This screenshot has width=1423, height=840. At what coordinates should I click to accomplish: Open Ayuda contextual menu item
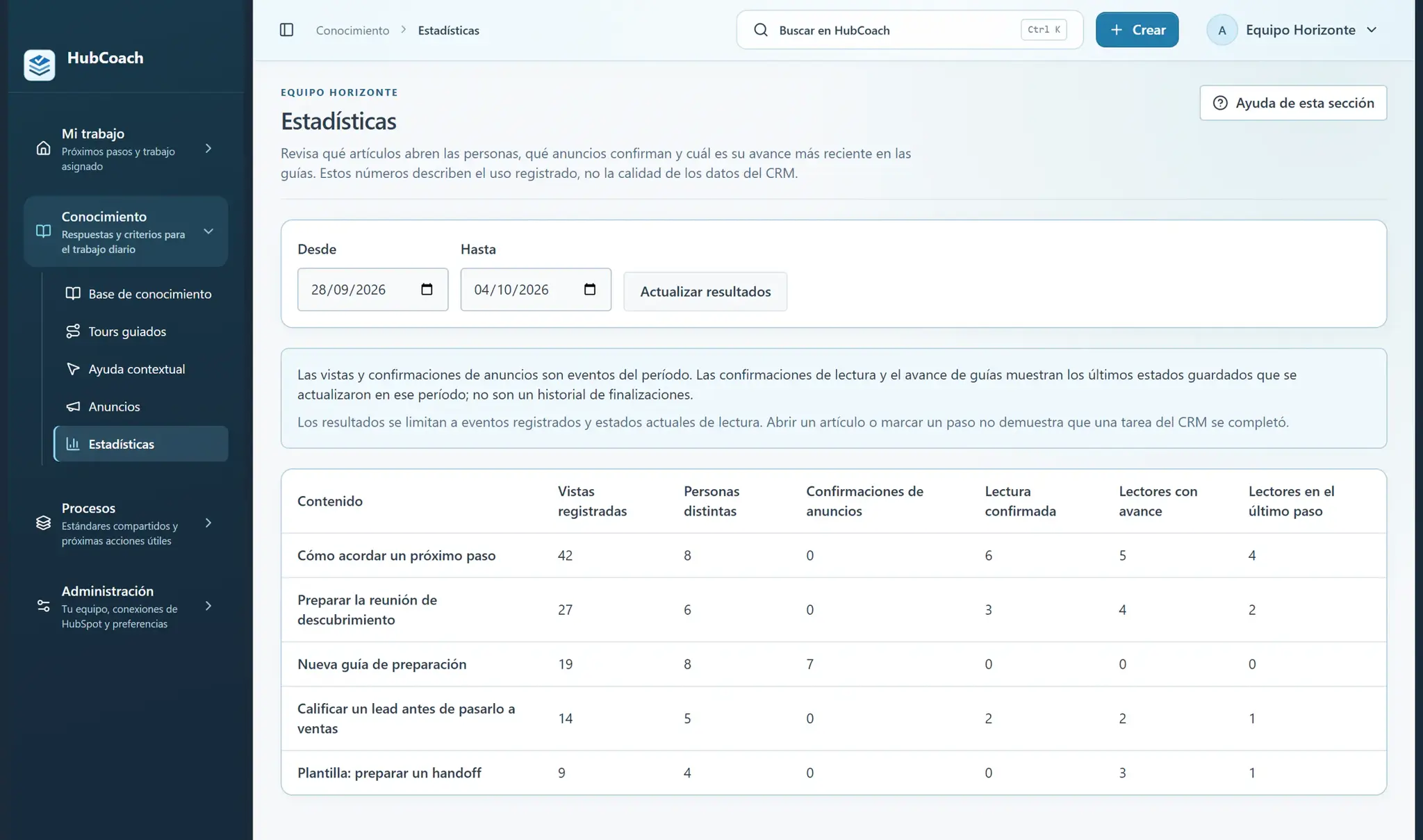141,369
